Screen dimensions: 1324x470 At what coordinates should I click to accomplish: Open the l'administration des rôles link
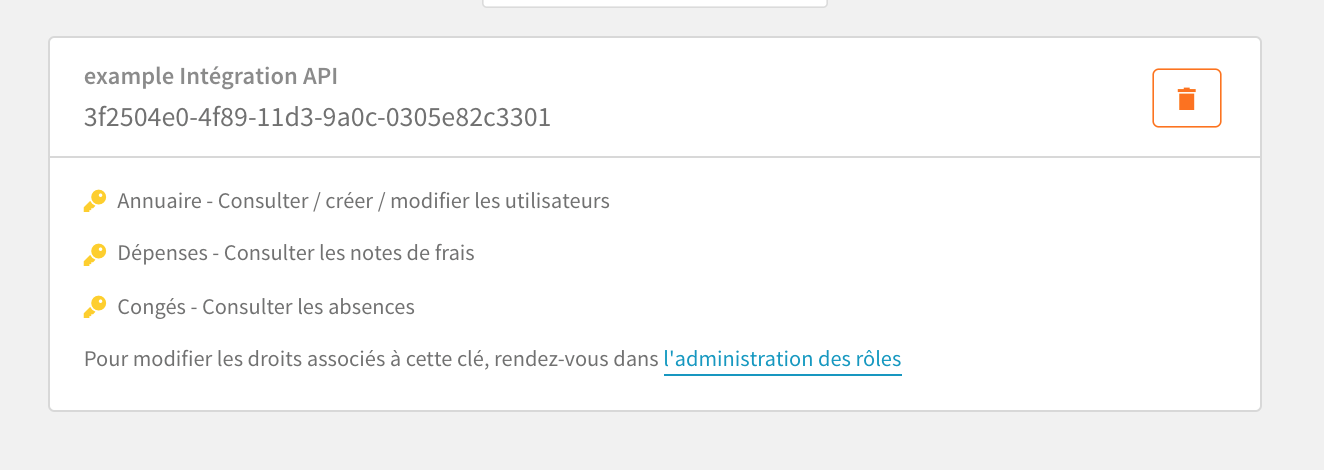pyautogui.click(x=783, y=359)
